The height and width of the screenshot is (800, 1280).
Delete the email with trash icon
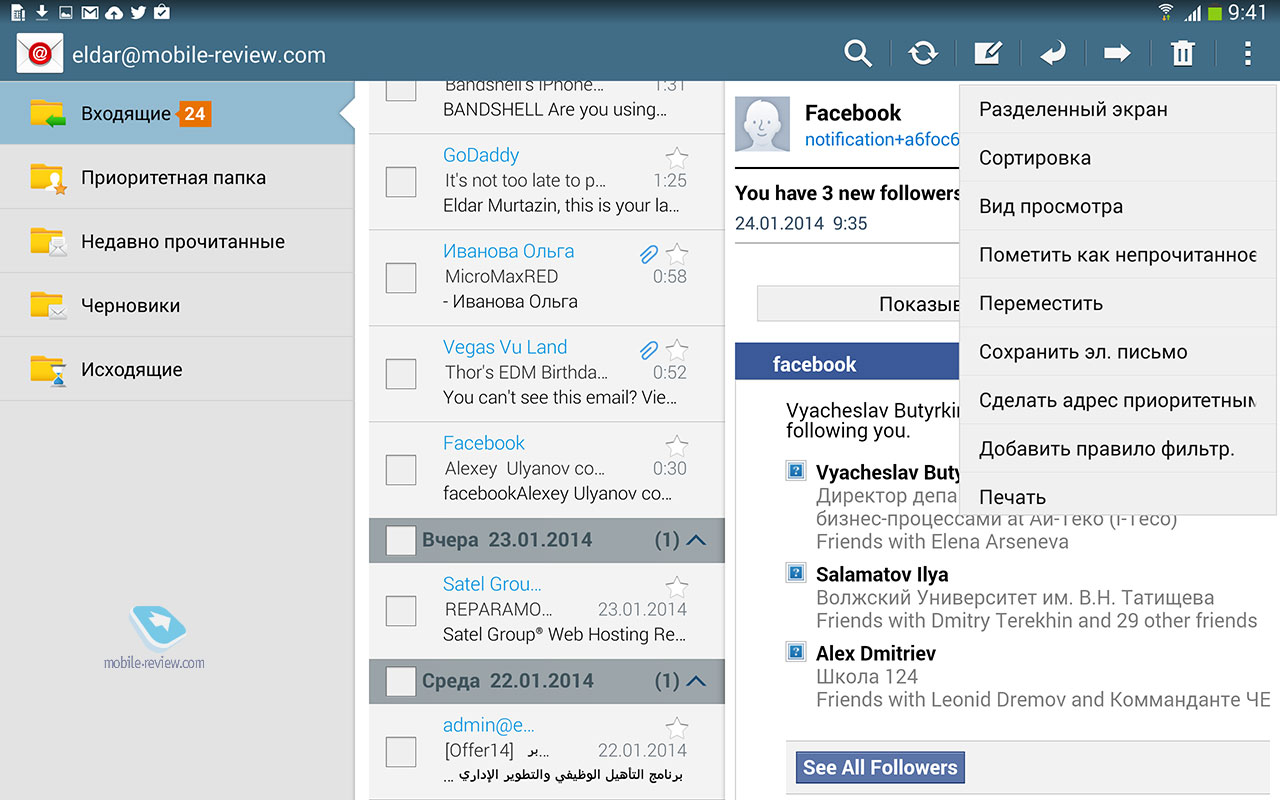coord(1183,53)
